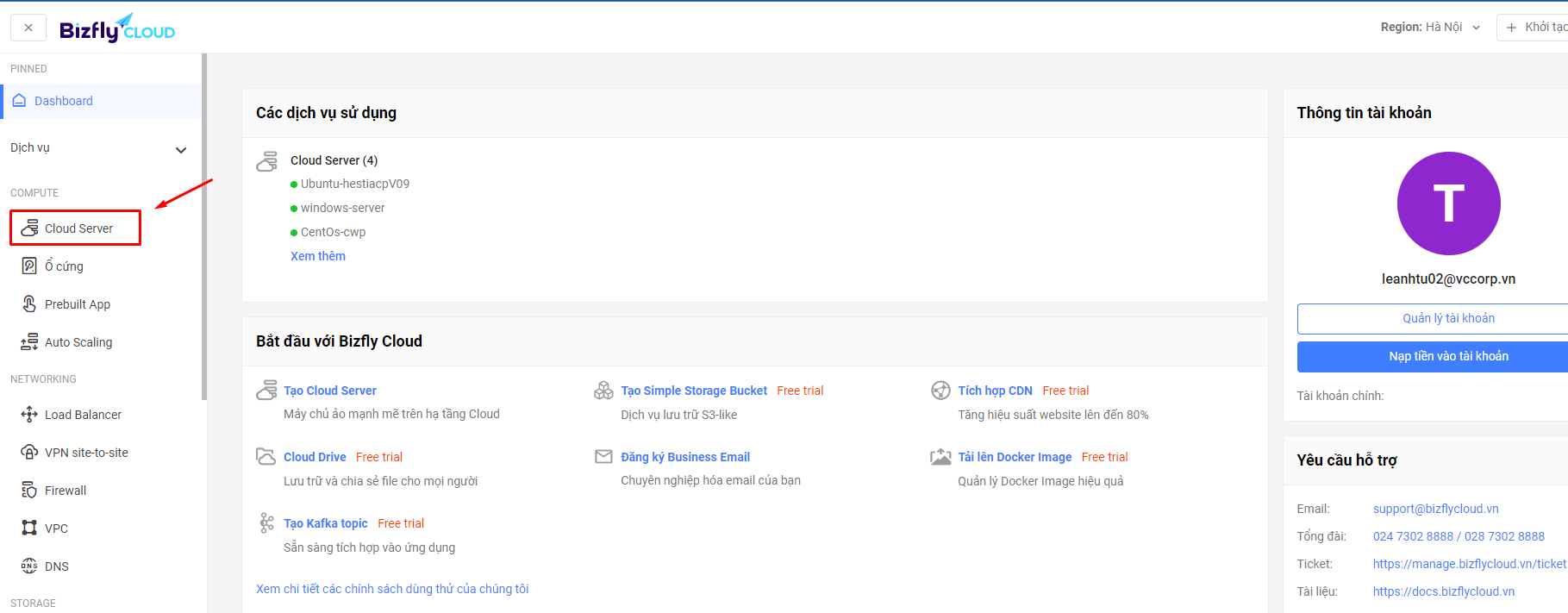Click the Simple Storage Bucket icon
Screen dimensions: 1568x613
coord(603,391)
